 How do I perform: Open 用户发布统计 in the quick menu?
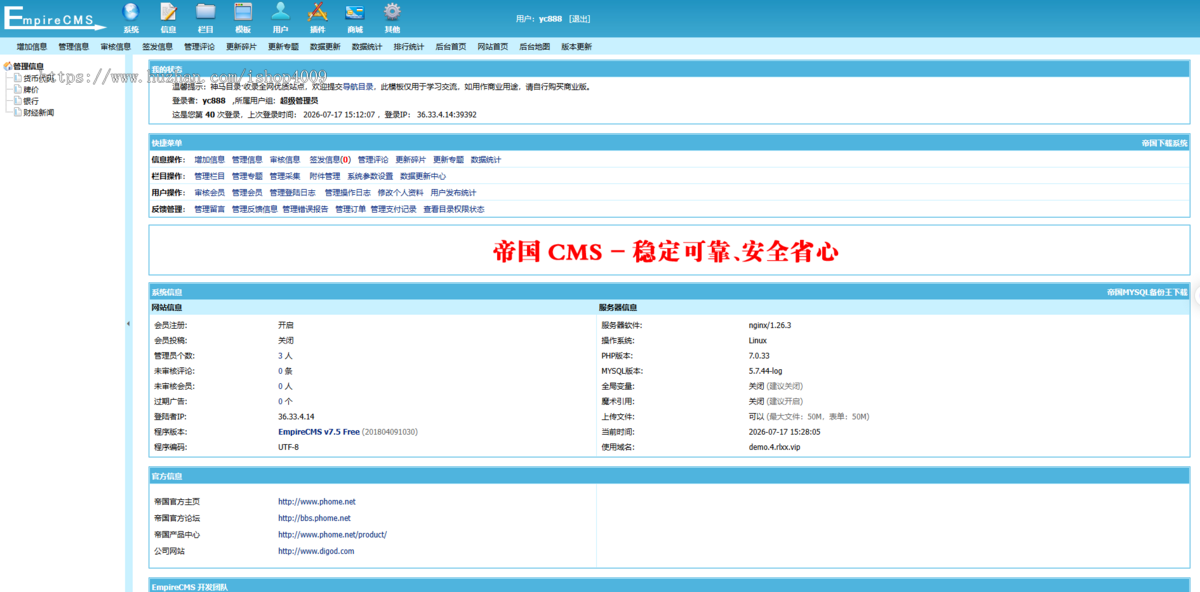tap(454, 192)
